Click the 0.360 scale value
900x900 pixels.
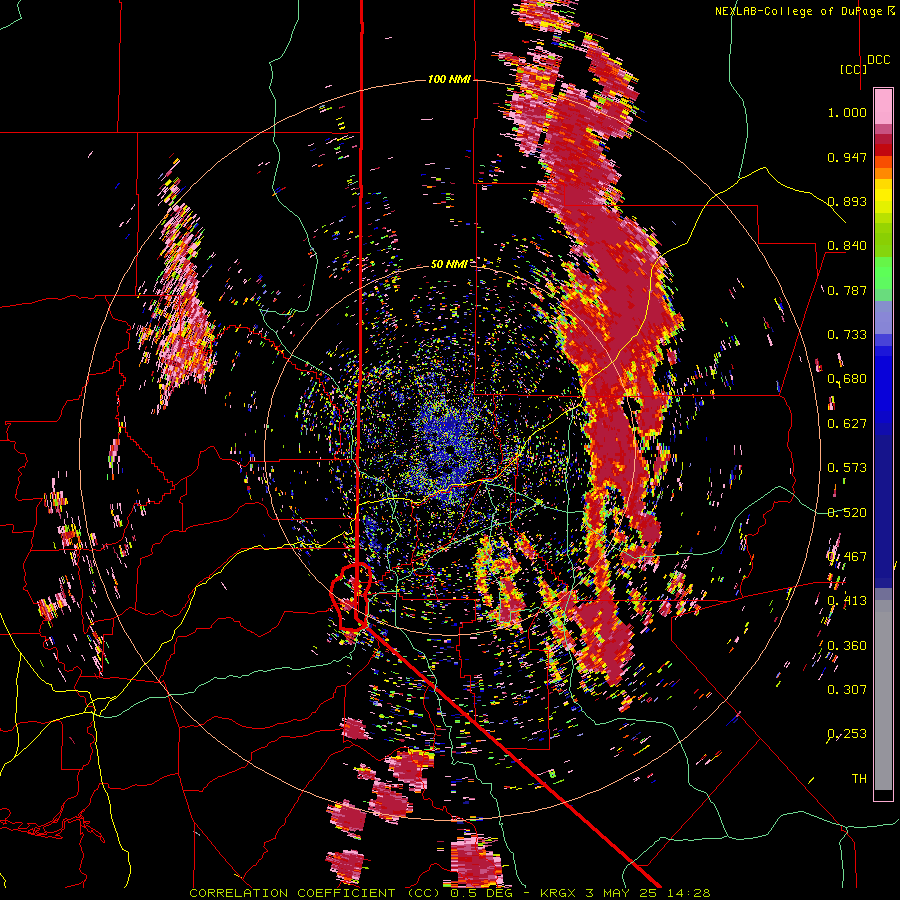pos(847,646)
